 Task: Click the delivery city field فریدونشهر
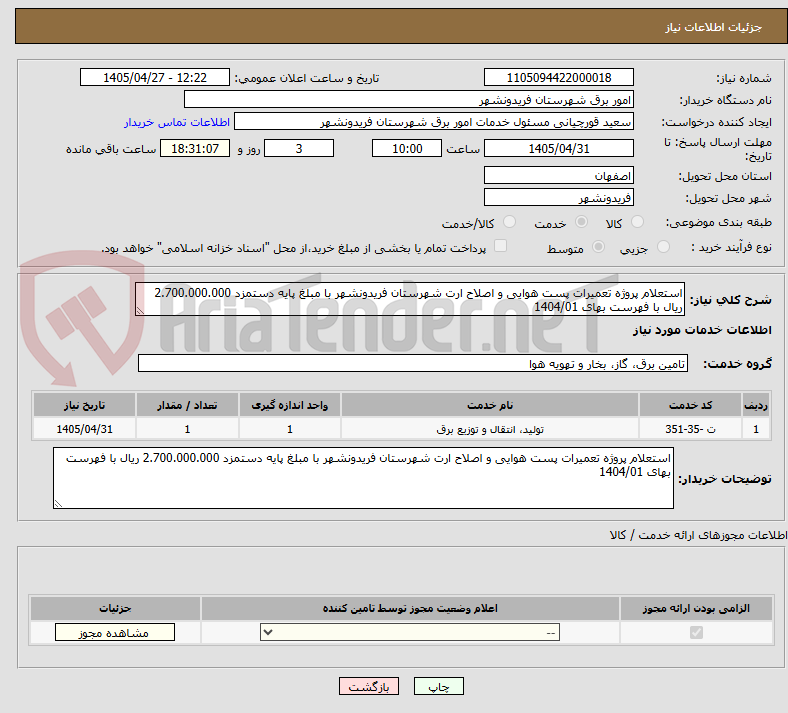[558, 197]
